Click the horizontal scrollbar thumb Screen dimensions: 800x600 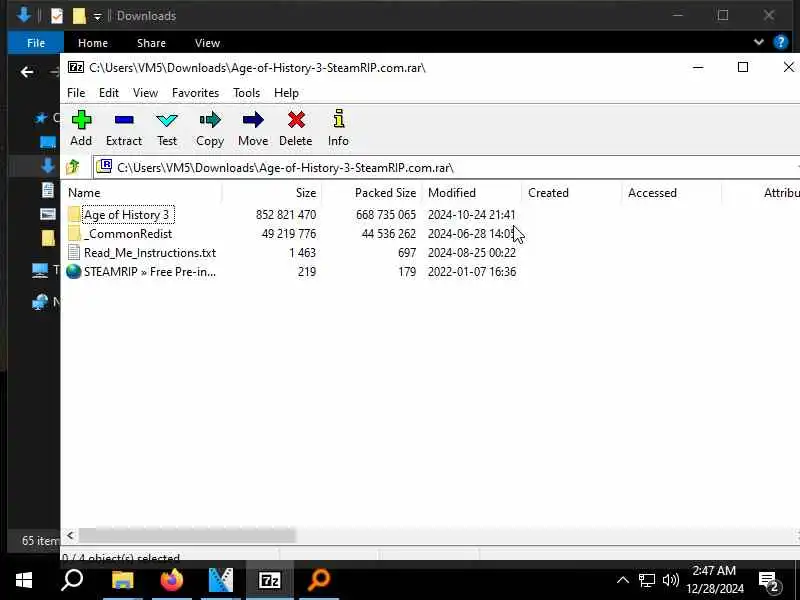(187, 535)
